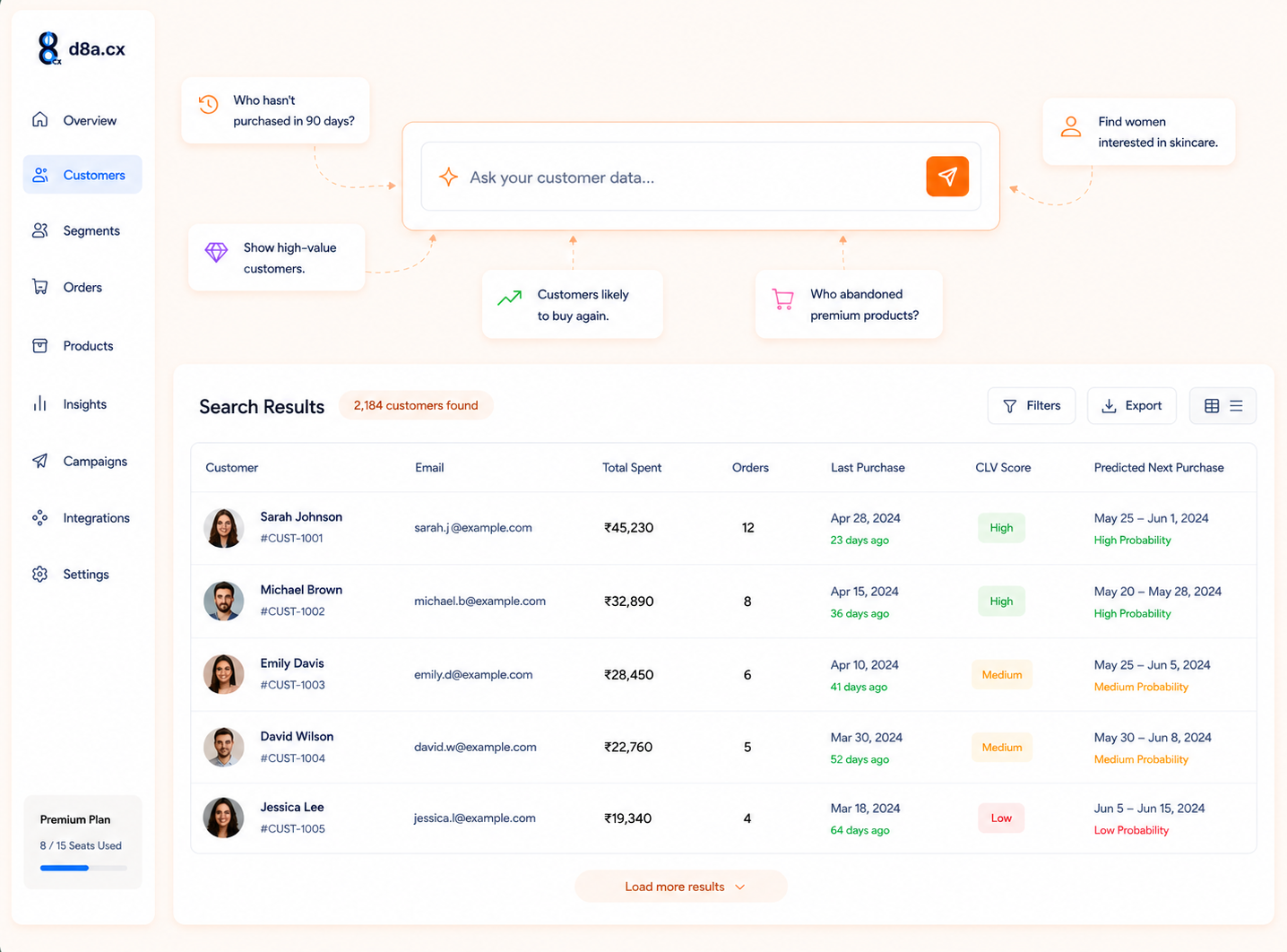The width and height of the screenshot is (1287, 952).
Task: Click the High badge in Sarah Johnson's row
Action: [1001, 528]
